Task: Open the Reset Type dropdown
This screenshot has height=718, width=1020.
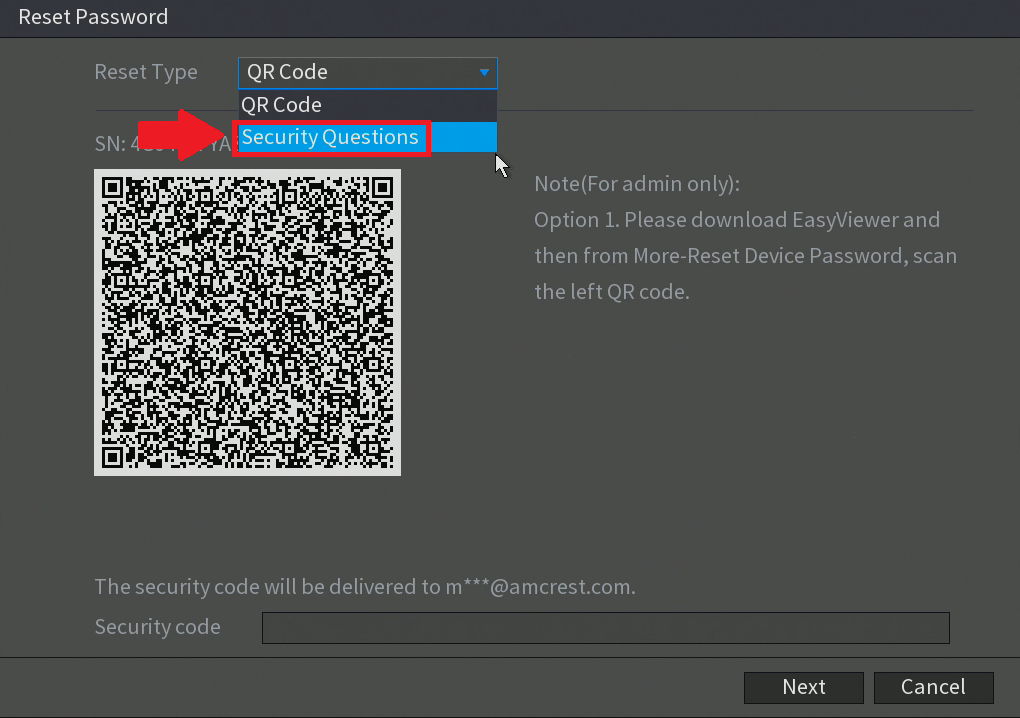Action: tap(368, 72)
